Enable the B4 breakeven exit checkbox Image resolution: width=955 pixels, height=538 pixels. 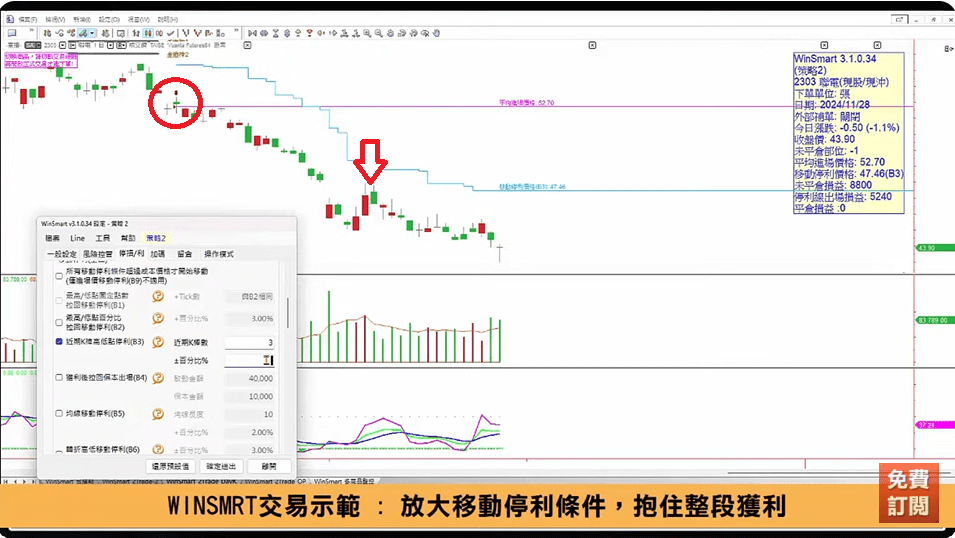[59, 378]
